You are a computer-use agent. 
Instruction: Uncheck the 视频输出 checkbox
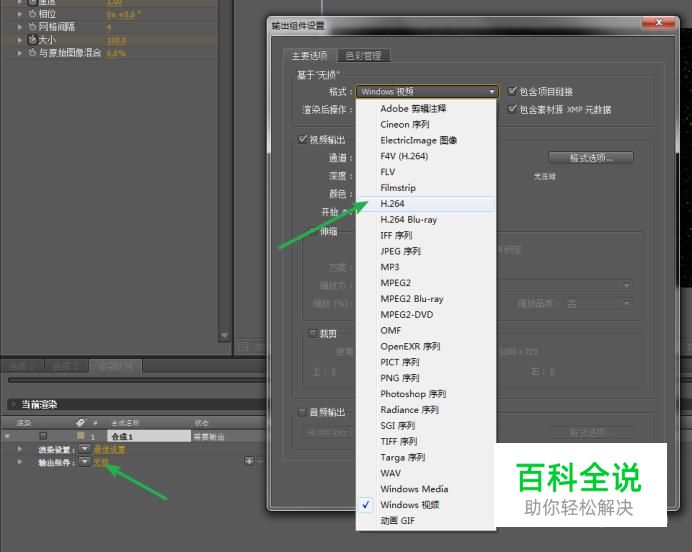[x=302, y=139]
